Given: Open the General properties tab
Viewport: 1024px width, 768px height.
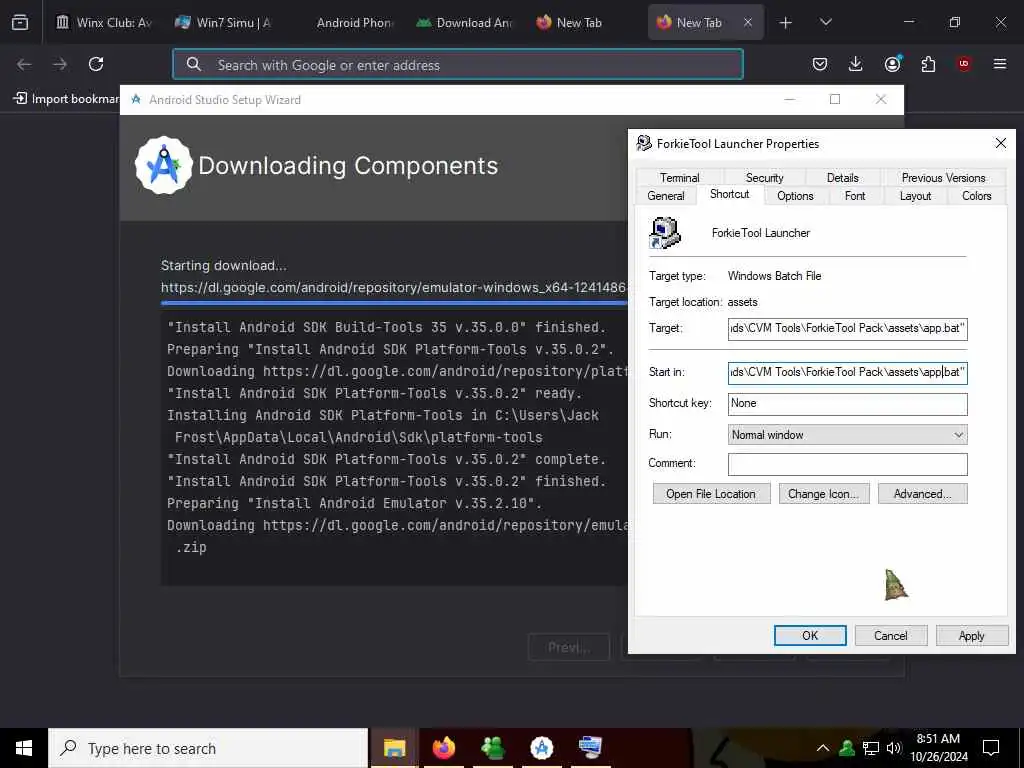Looking at the screenshot, I should pyautogui.click(x=665, y=196).
